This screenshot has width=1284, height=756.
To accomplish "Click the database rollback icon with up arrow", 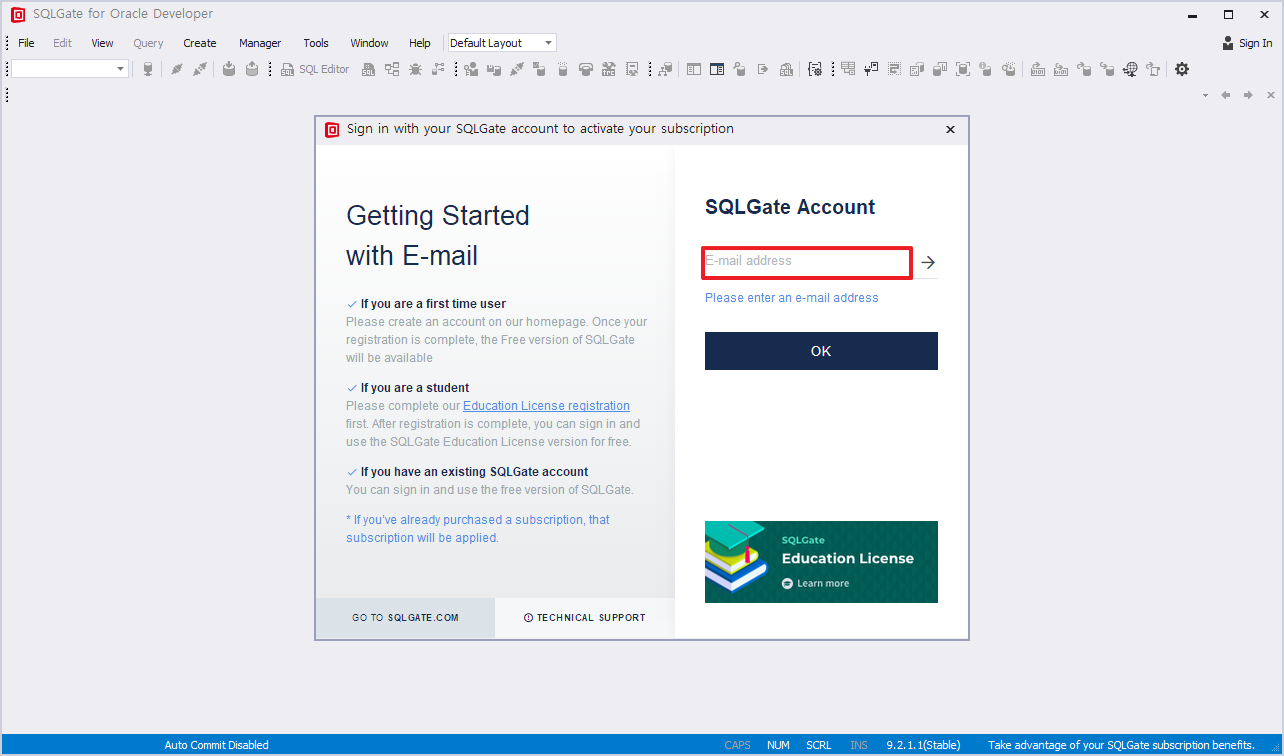I will click(x=252, y=69).
